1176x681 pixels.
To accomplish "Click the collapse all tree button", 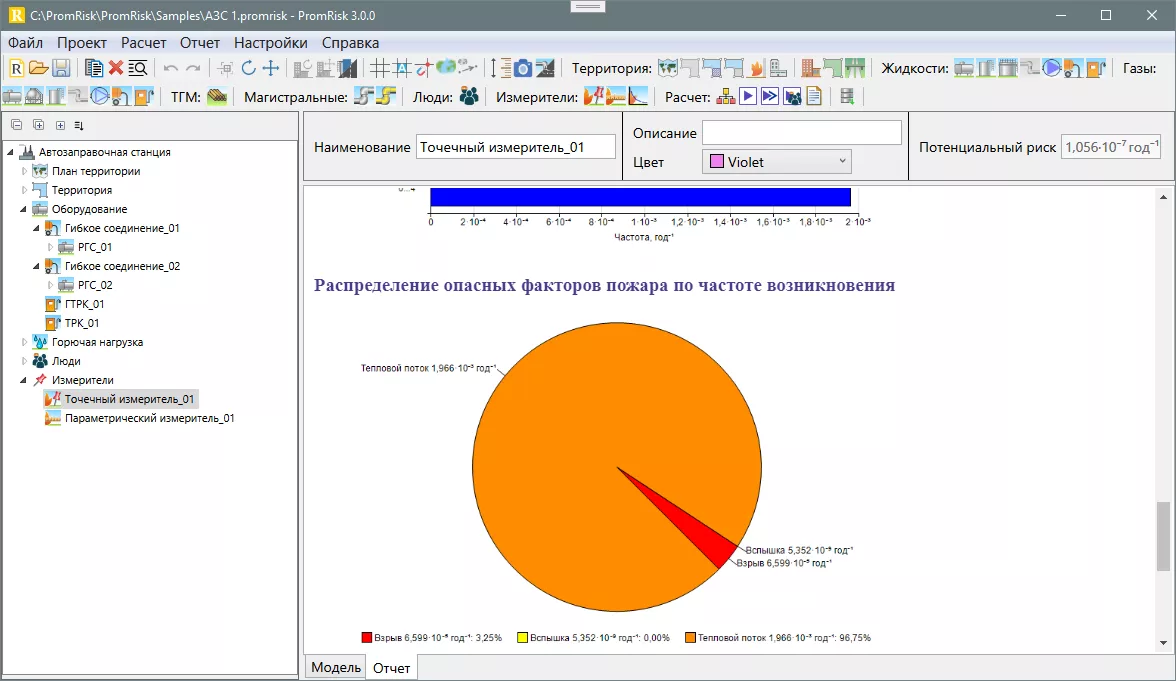I will 17,125.
